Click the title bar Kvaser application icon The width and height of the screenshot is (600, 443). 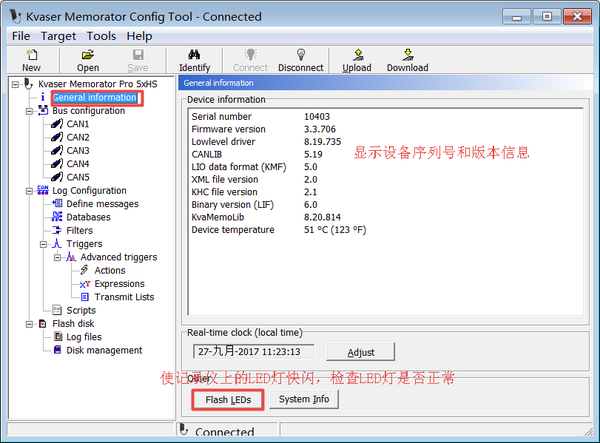(x=16, y=16)
